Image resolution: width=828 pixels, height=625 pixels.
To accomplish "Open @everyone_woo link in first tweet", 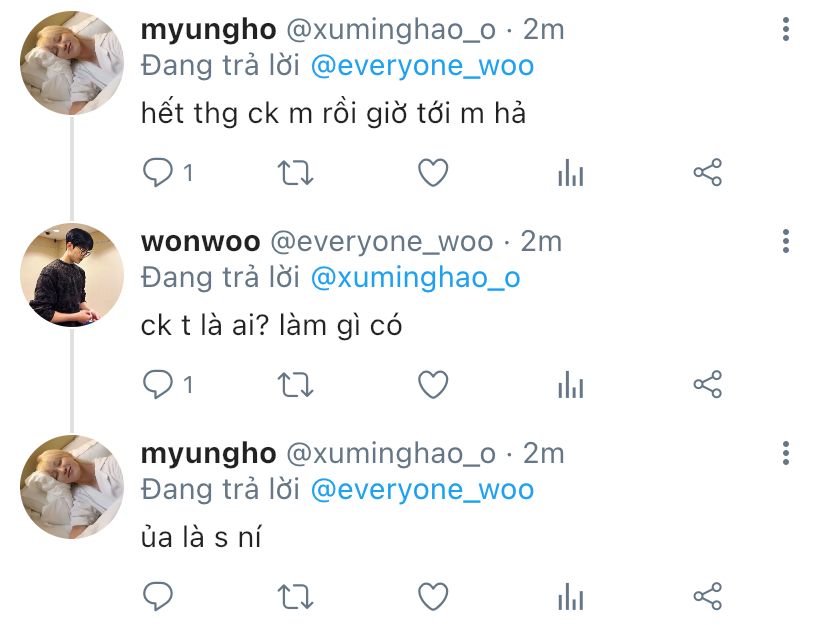I will (422, 66).
